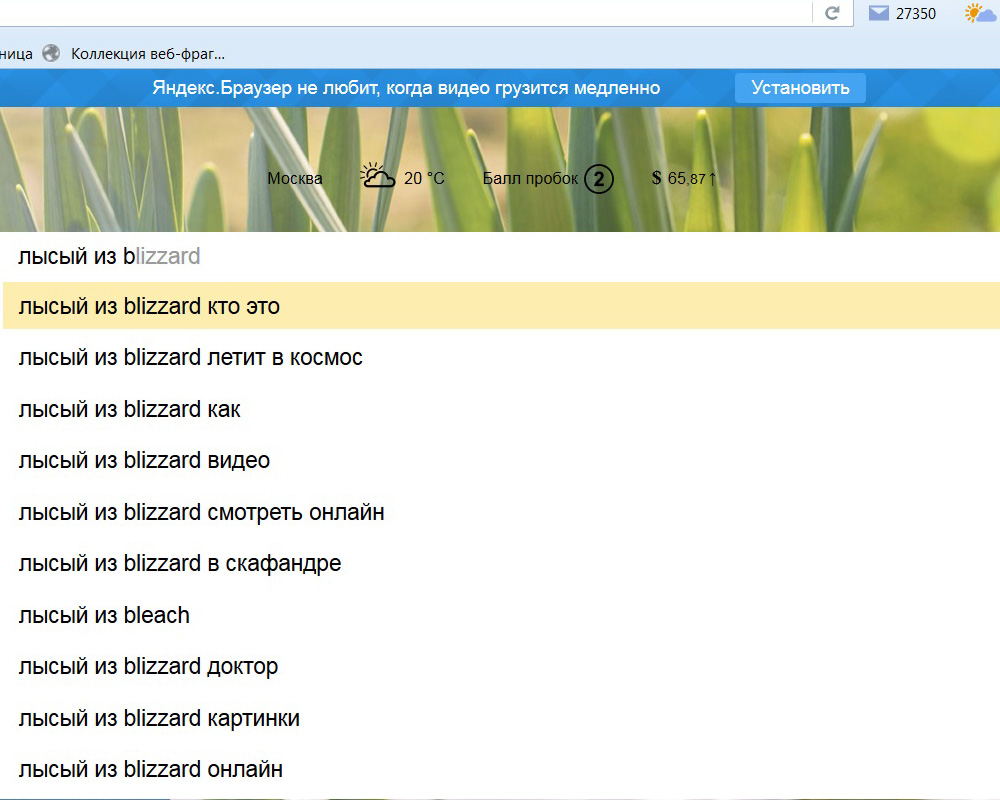Open the Москва city link
Screen dimensions: 1000x800
click(x=295, y=179)
